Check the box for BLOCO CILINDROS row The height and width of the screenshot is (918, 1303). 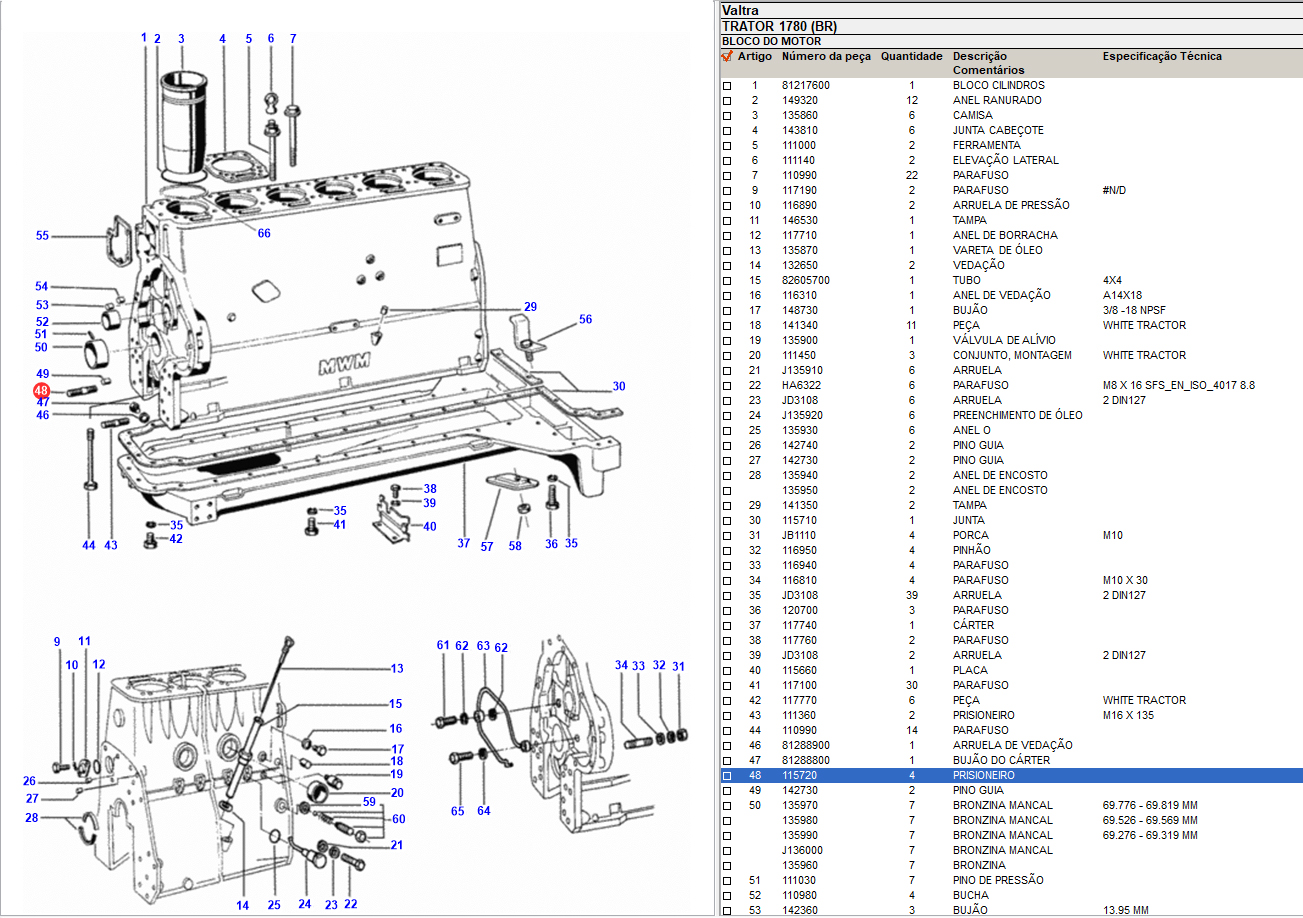click(x=727, y=86)
